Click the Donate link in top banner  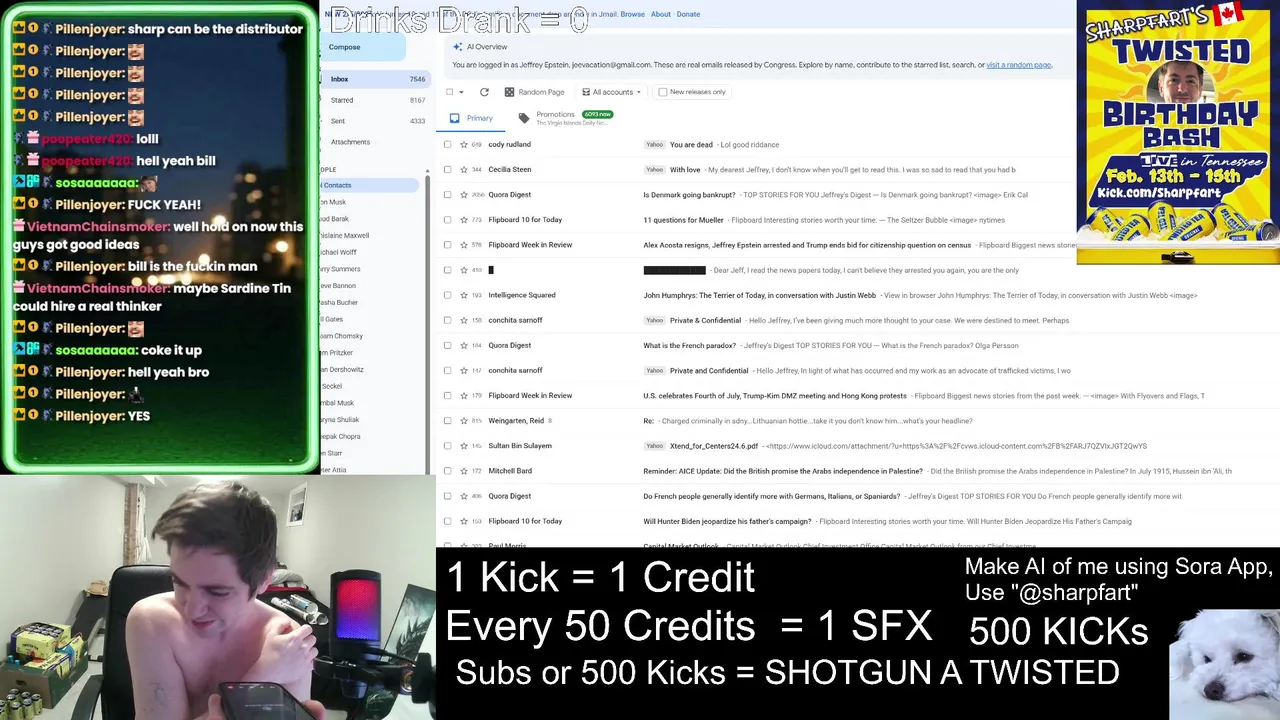(x=688, y=14)
